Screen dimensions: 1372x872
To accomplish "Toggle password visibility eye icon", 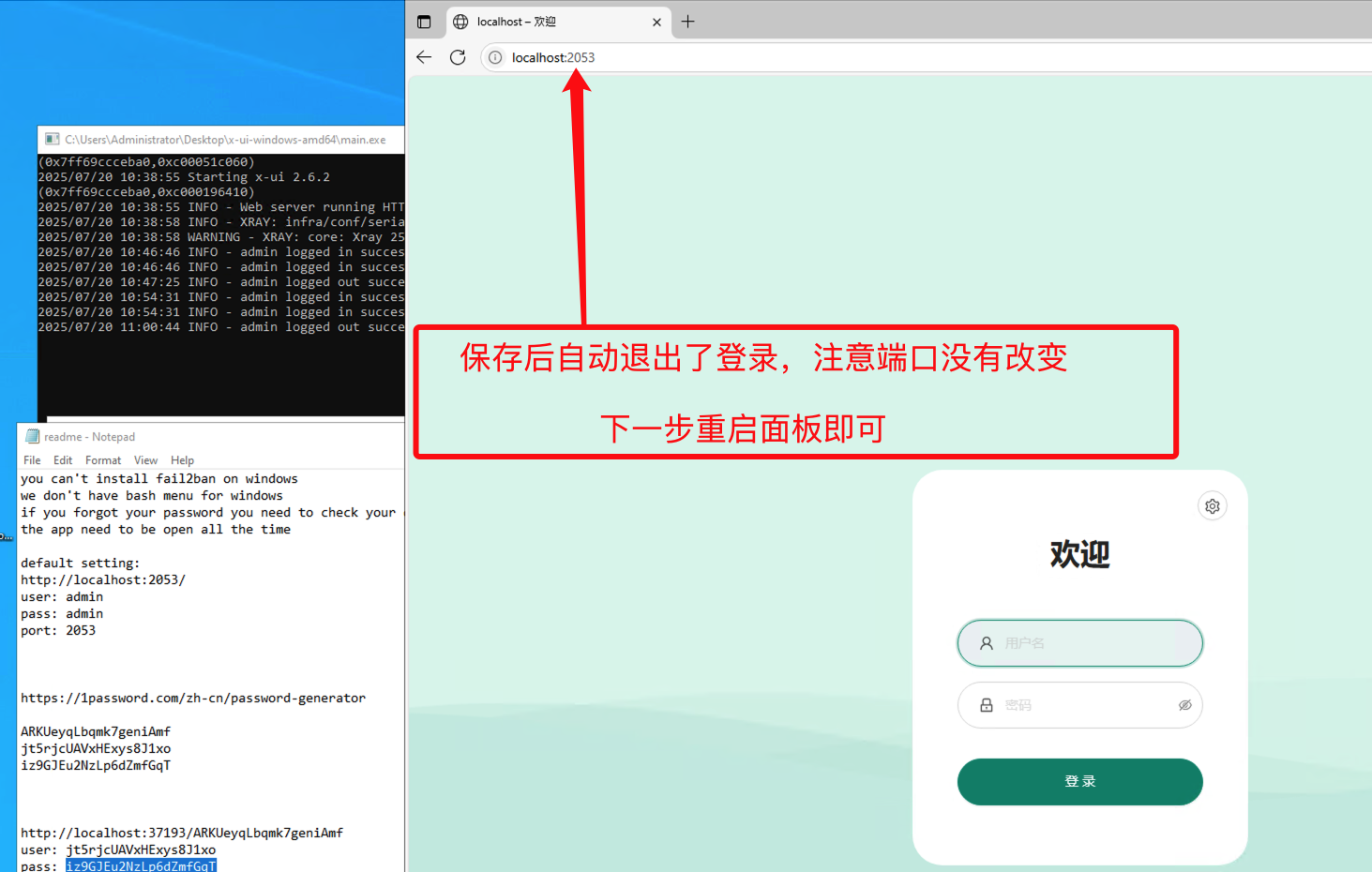I will pyautogui.click(x=1184, y=705).
